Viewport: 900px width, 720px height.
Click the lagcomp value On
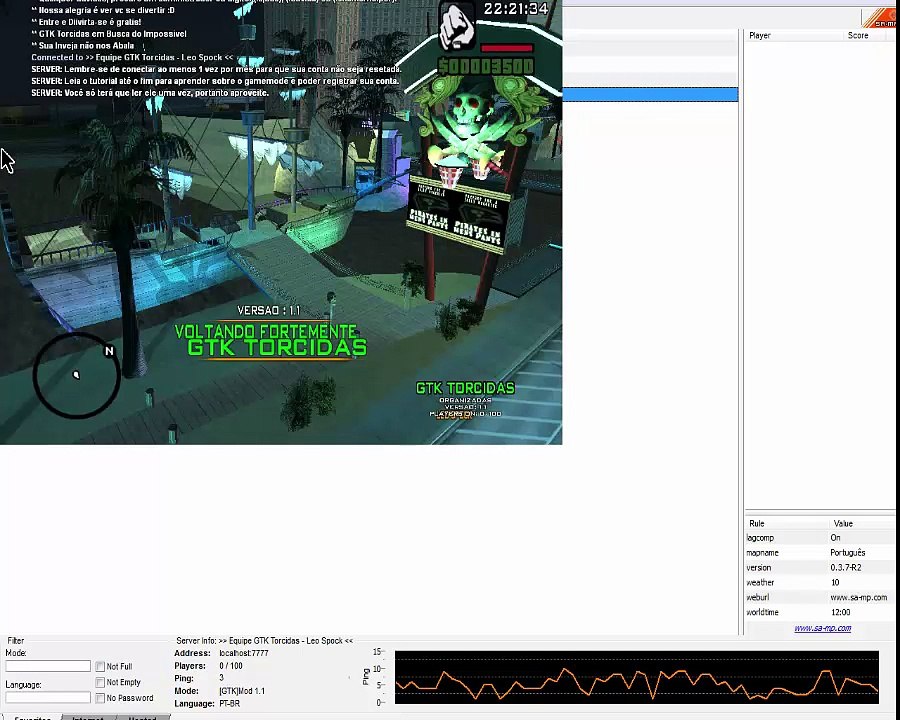coord(835,538)
